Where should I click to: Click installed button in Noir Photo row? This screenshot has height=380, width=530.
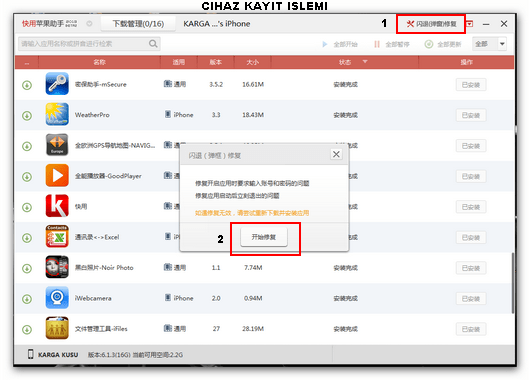(x=471, y=268)
